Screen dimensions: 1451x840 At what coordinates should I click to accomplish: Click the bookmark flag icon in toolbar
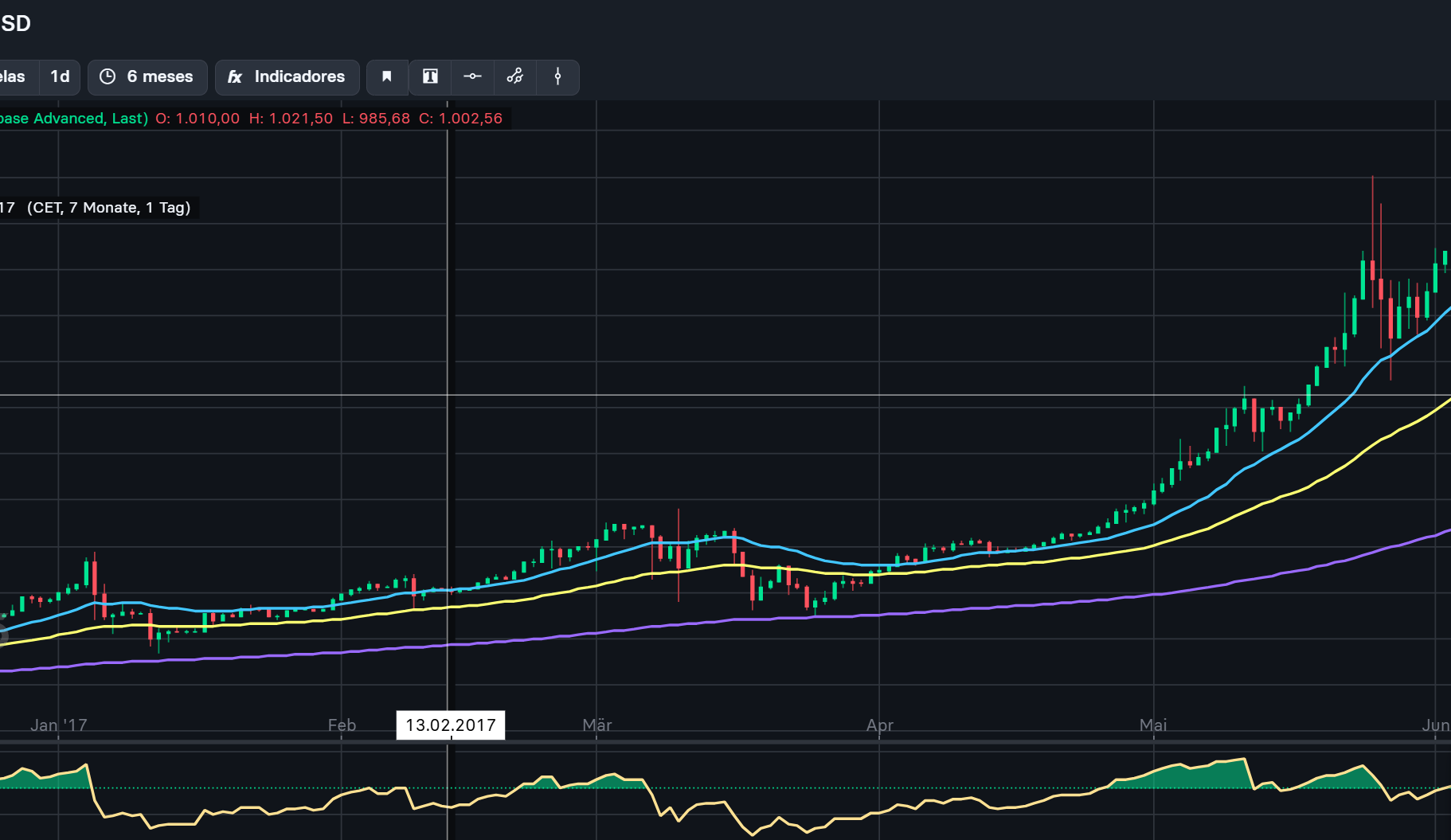tap(387, 76)
